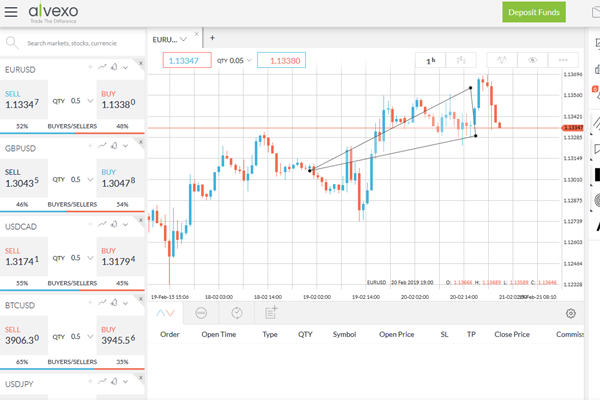Expand the GBPUSD card chevron
Image resolution: width=600 pixels, height=400 pixels.
click(x=126, y=146)
